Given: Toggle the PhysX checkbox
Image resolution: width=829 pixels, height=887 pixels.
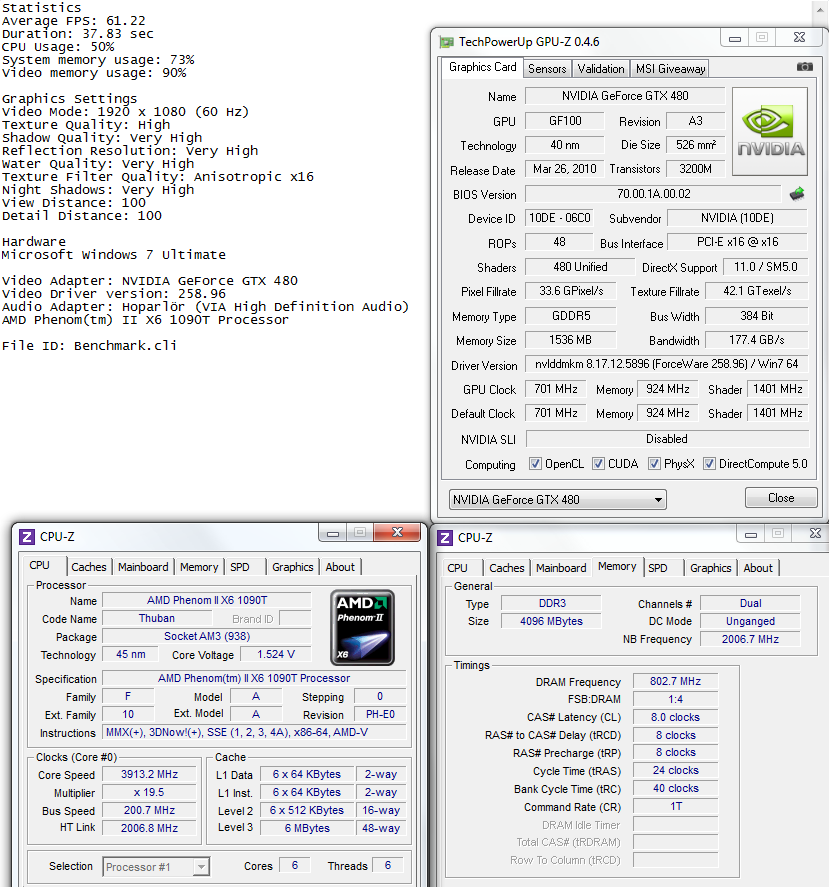Looking at the screenshot, I should coord(654,464).
